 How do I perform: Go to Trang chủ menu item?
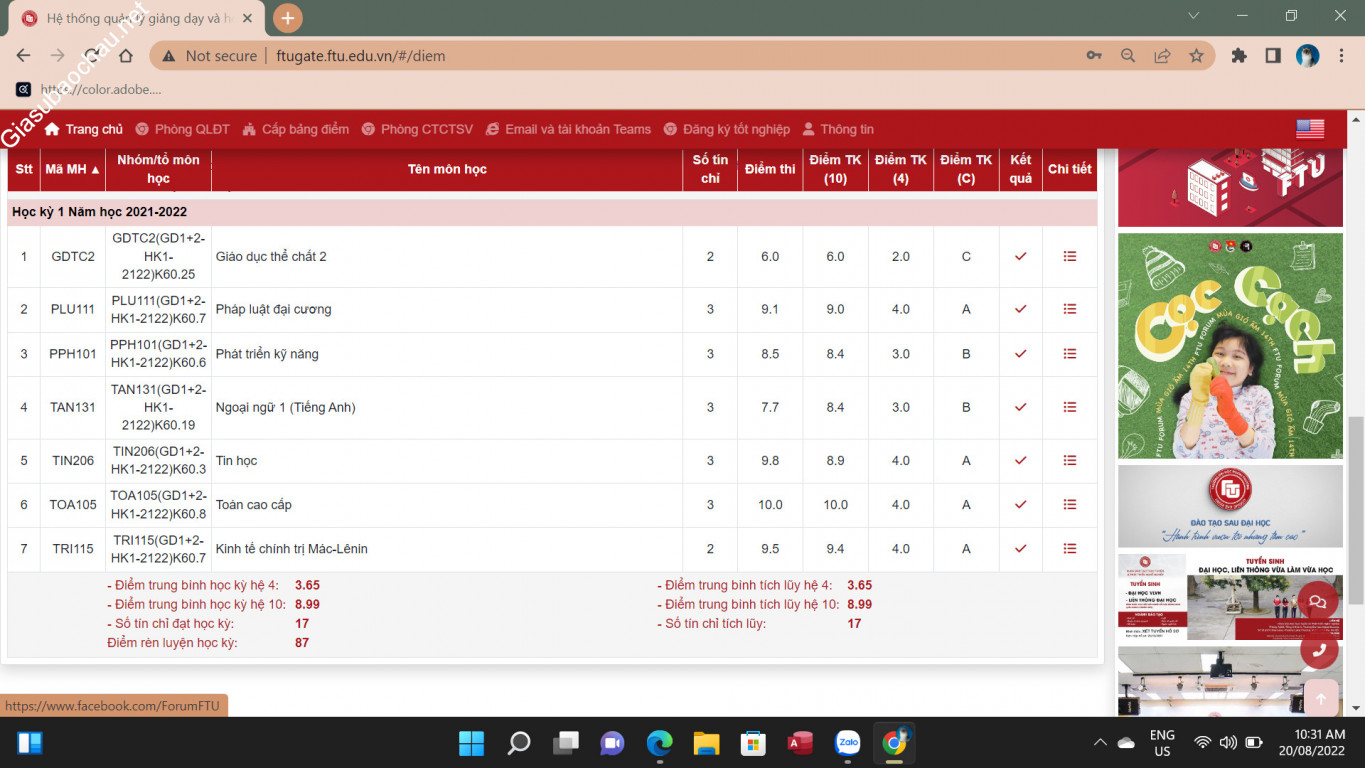coord(84,129)
